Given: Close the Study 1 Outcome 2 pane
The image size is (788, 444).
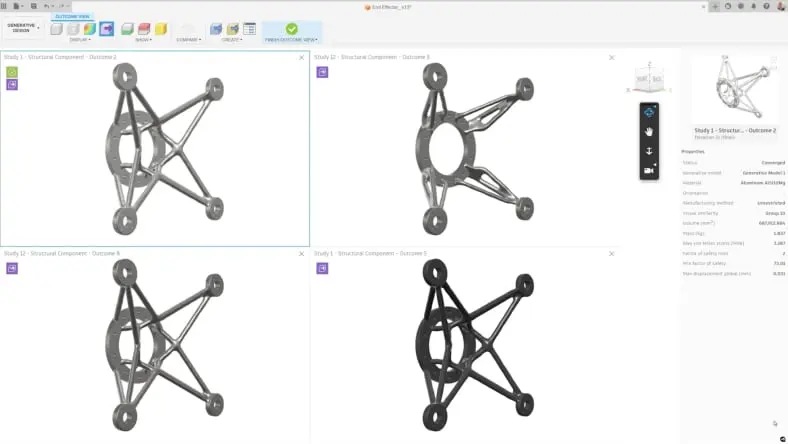Looking at the screenshot, I should [x=302, y=57].
